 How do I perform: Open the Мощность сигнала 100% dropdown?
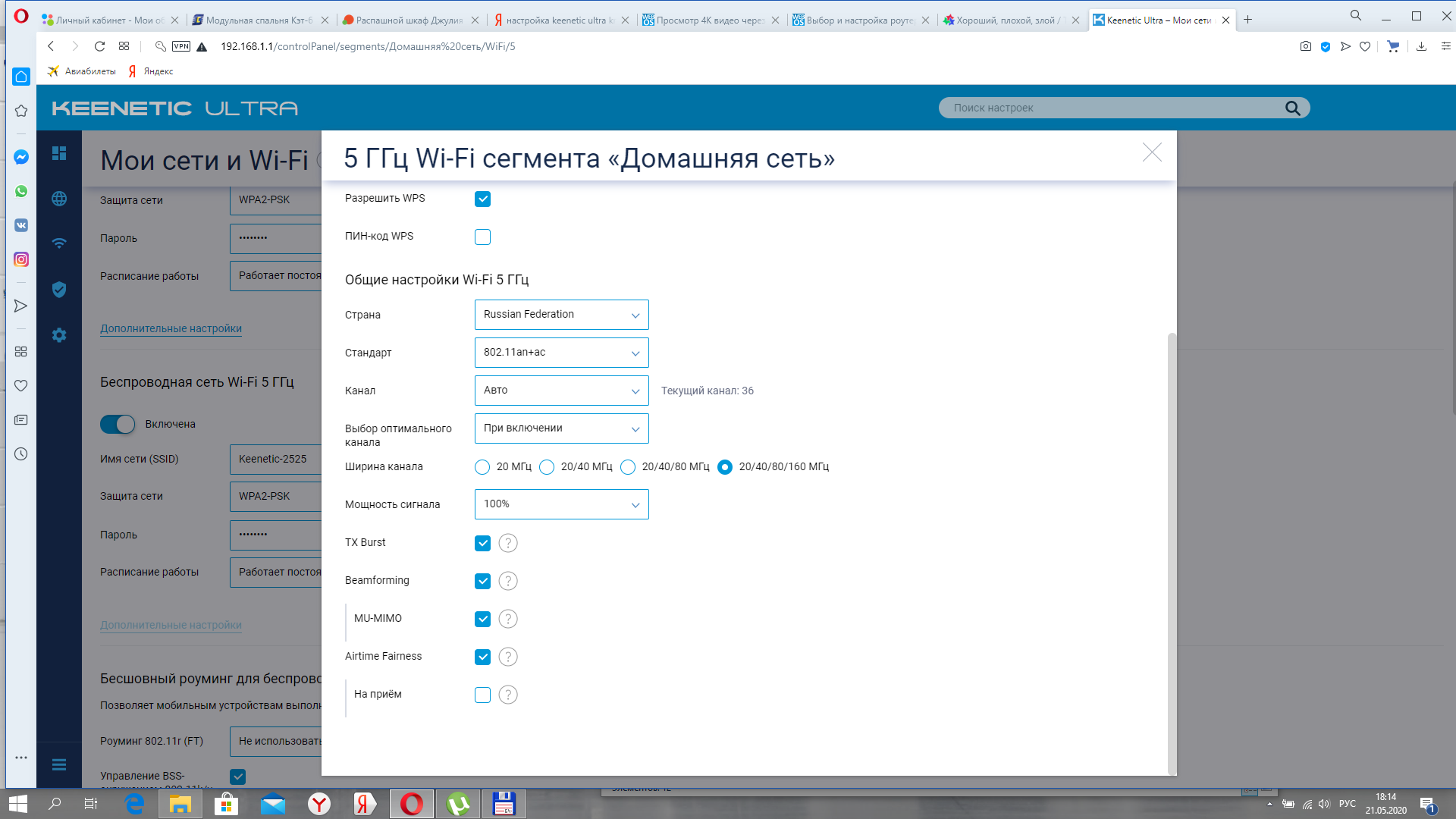[x=561, y=504]
